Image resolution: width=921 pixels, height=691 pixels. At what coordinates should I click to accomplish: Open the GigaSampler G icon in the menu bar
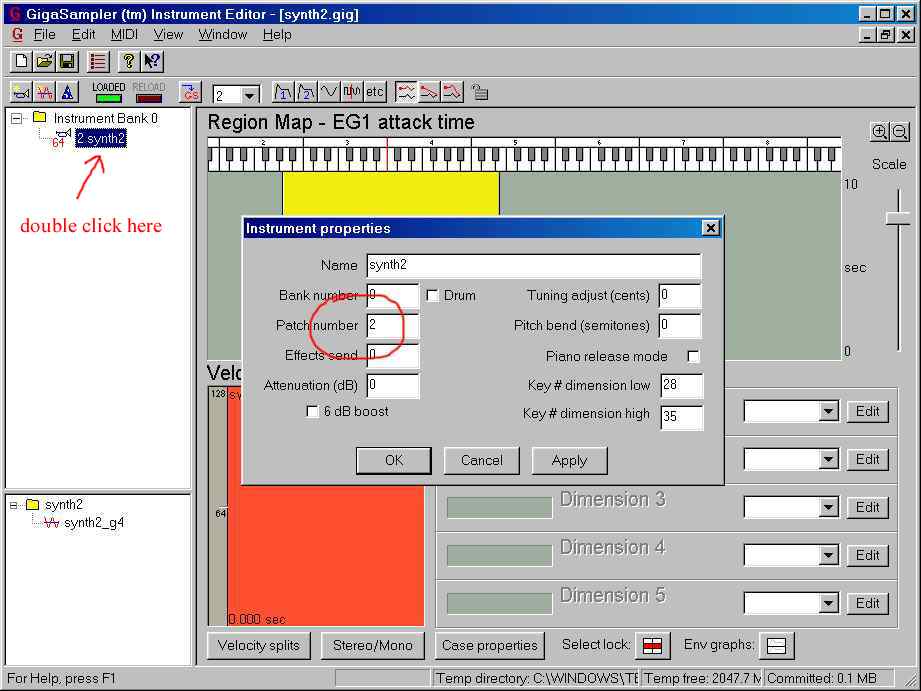[17, 35]
